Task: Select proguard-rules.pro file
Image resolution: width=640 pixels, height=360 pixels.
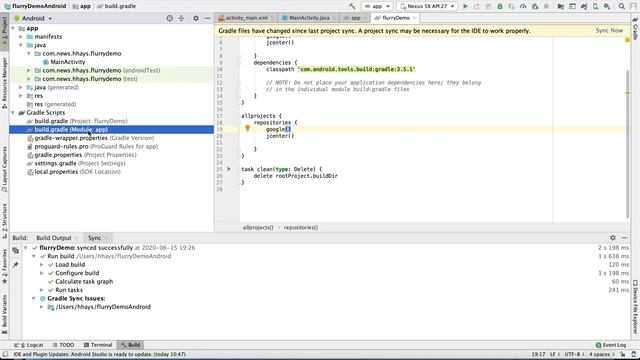Action: [x=96, y=147]
